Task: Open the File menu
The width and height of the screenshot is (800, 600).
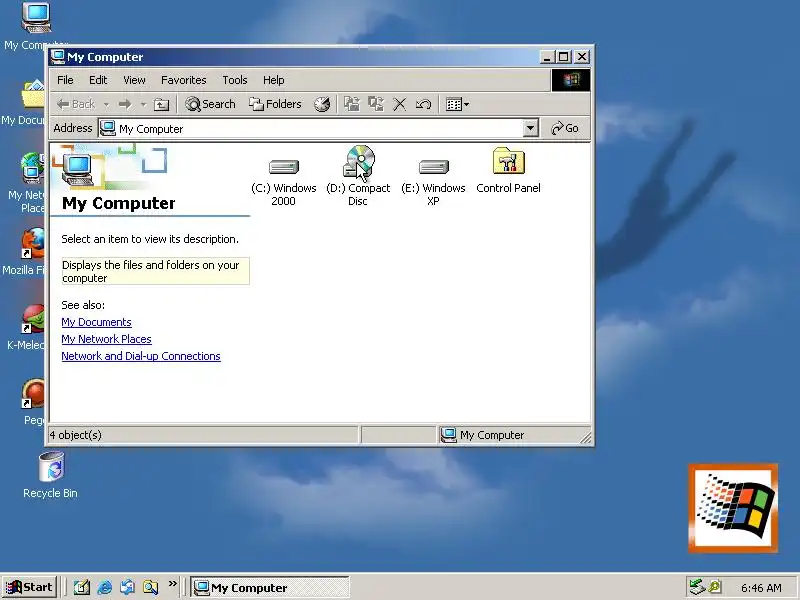Action: [65, 80]
